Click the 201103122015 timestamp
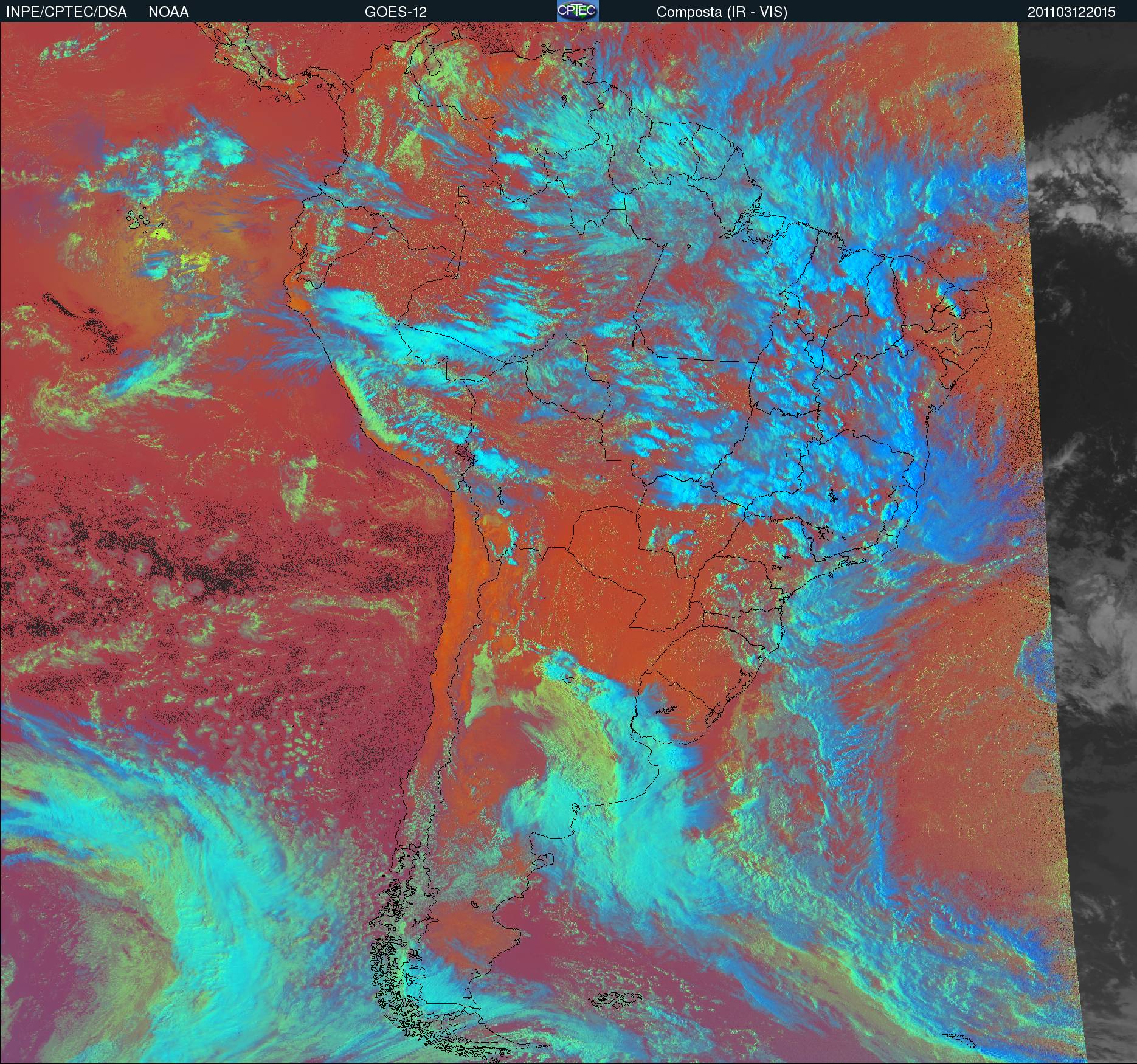This screenshot has height=1064, width=1137. pyautogui.click(x=1071, y=12)
